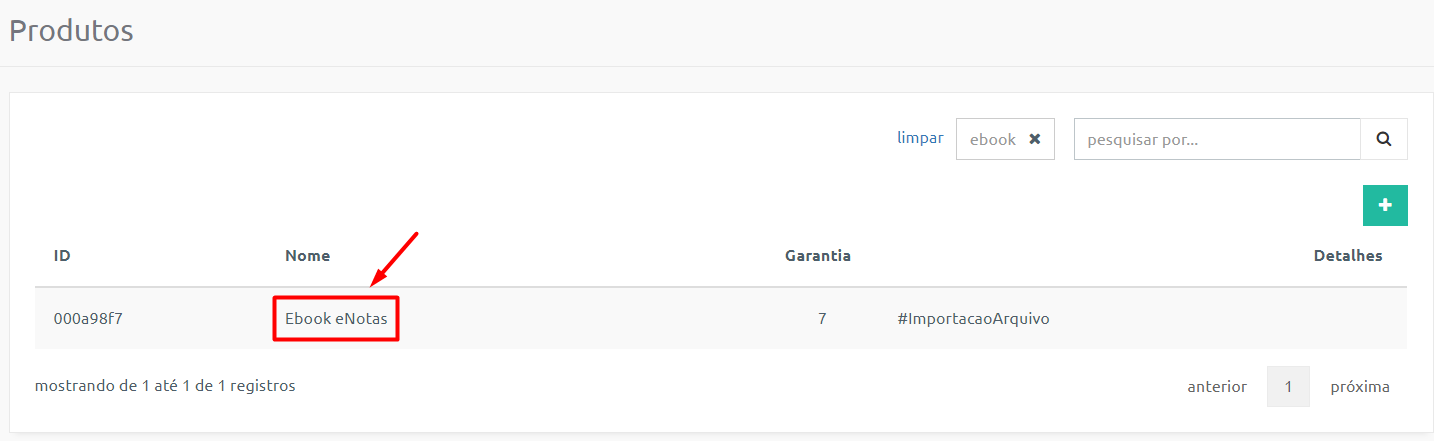Sort by the Garantia column header

click(818, 256)
